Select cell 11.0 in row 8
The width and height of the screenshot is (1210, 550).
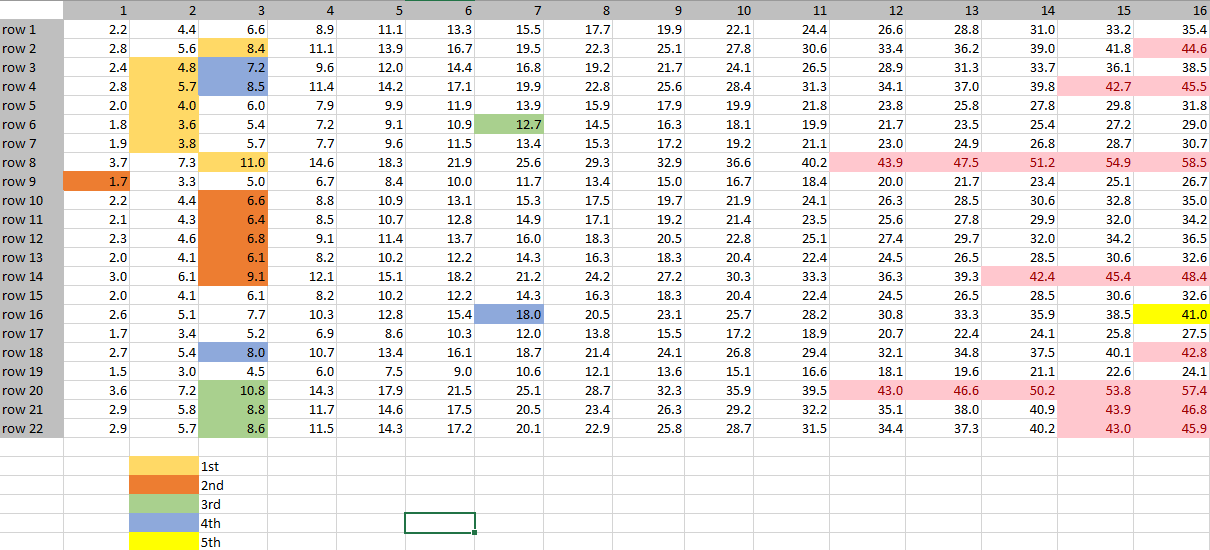point(233,162)
